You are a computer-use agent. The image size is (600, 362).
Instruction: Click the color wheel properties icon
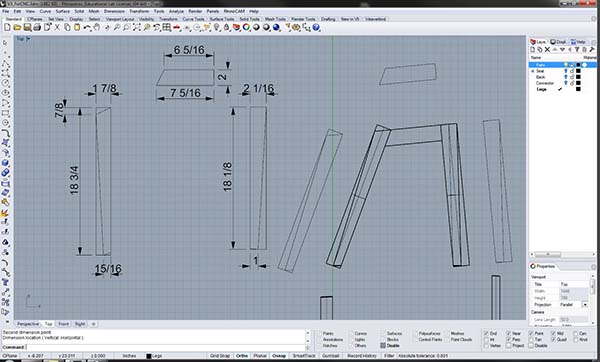[246, 28]
